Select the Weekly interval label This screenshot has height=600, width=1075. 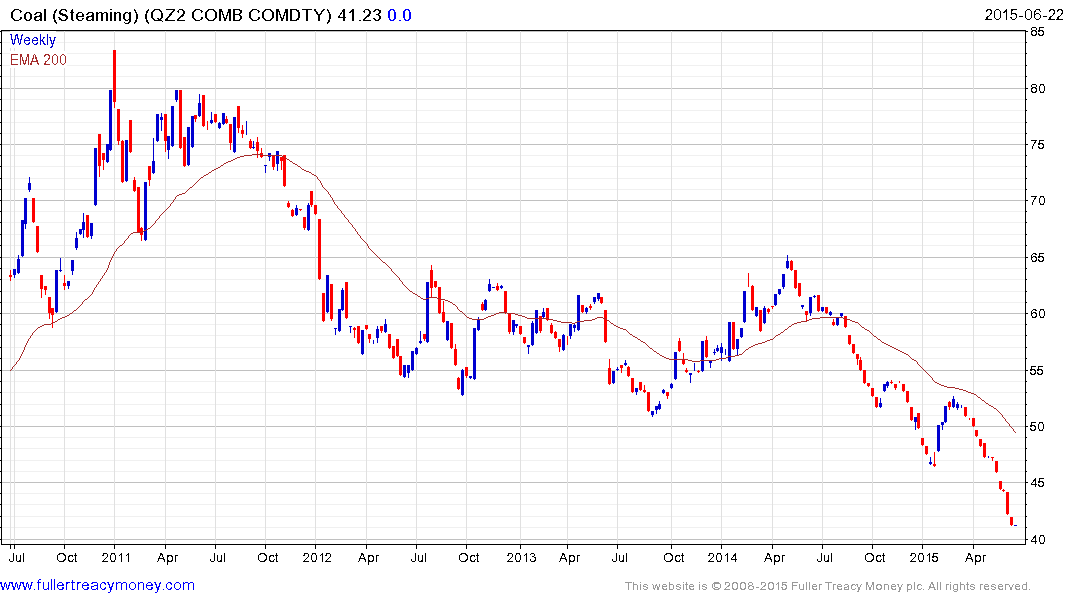point(33,40)
